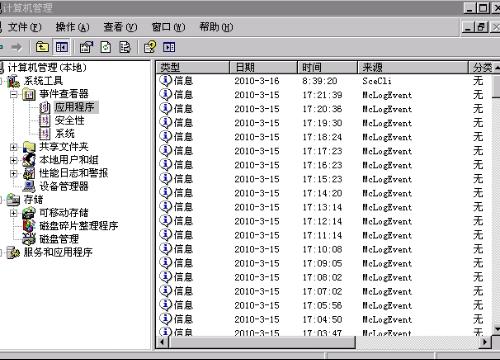The height and width of the screenshot is (360, 500).
Task: Expand the 本地用户和组 tree node
Action: (x=14, y=160)
